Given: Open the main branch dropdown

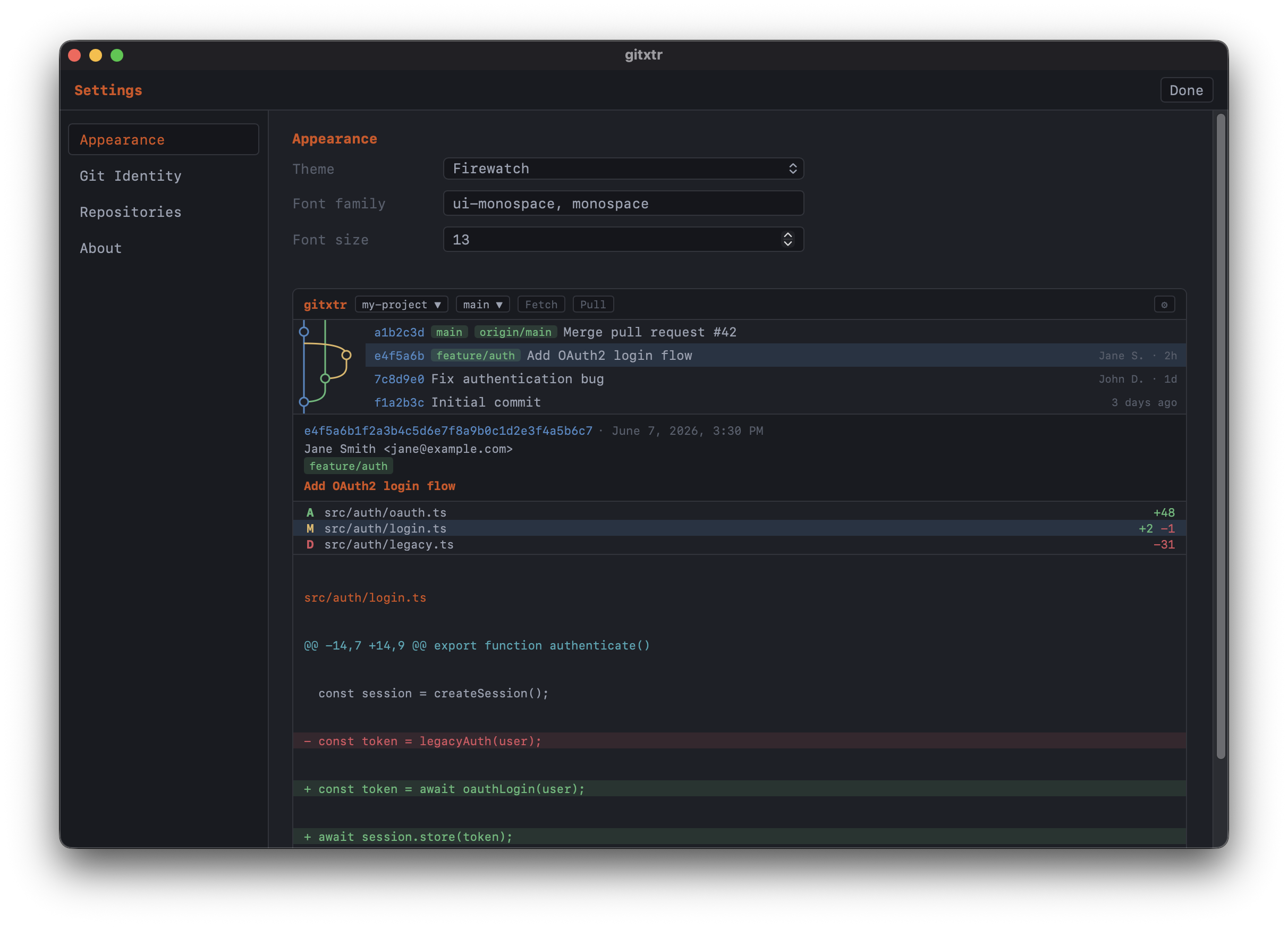Looking at the screenshot, I should coord(482,305).
